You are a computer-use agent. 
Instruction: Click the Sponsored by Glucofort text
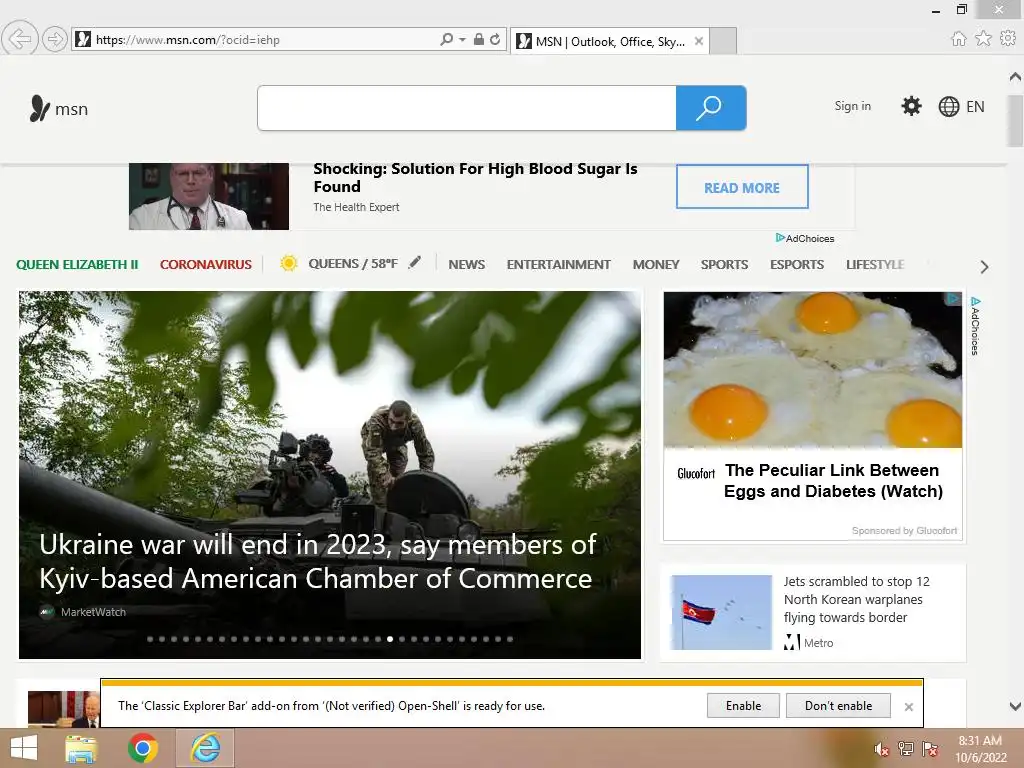pos(904,531)
